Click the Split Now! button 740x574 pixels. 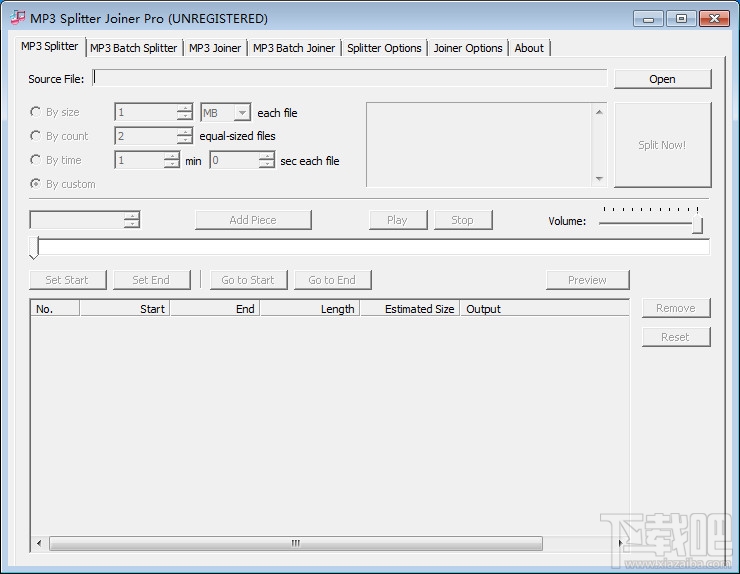(x=662, y=145)
